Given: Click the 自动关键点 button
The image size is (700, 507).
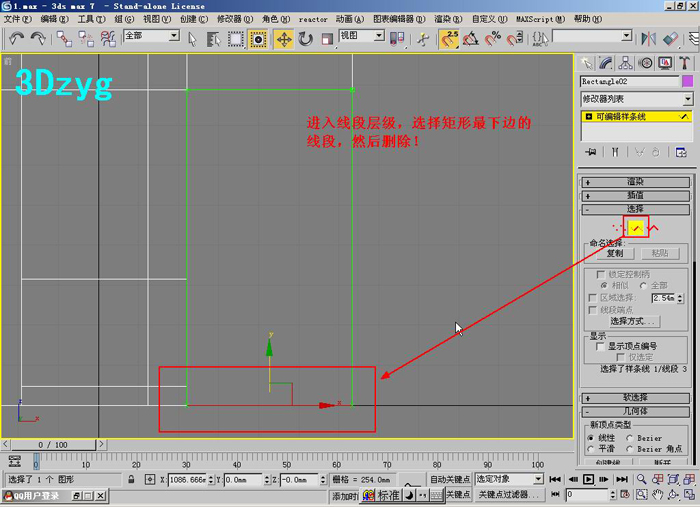Looking at the screenshot, I should tap(450, 479).
